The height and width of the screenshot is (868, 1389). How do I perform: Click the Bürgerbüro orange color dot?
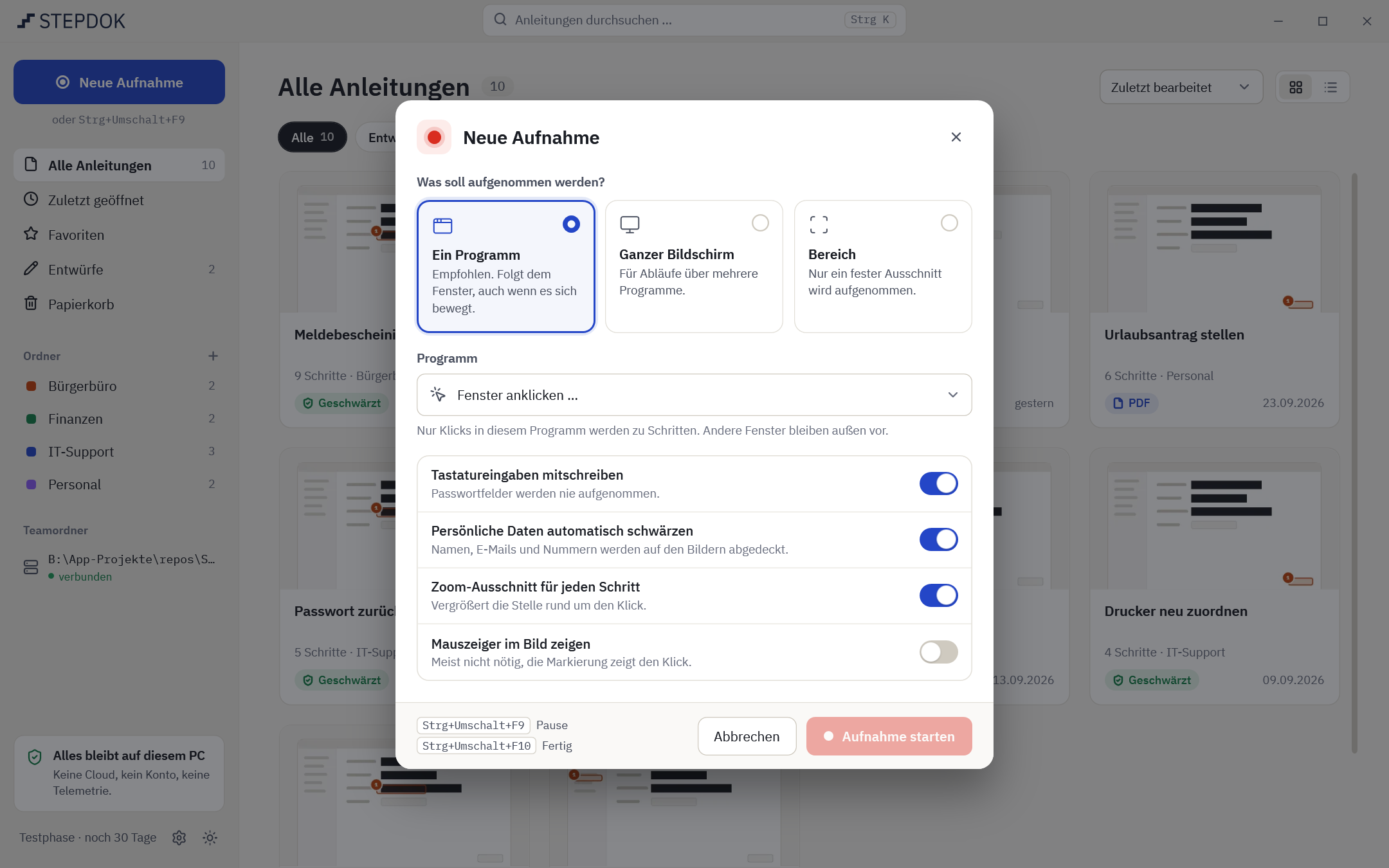[x=31, y=386]
